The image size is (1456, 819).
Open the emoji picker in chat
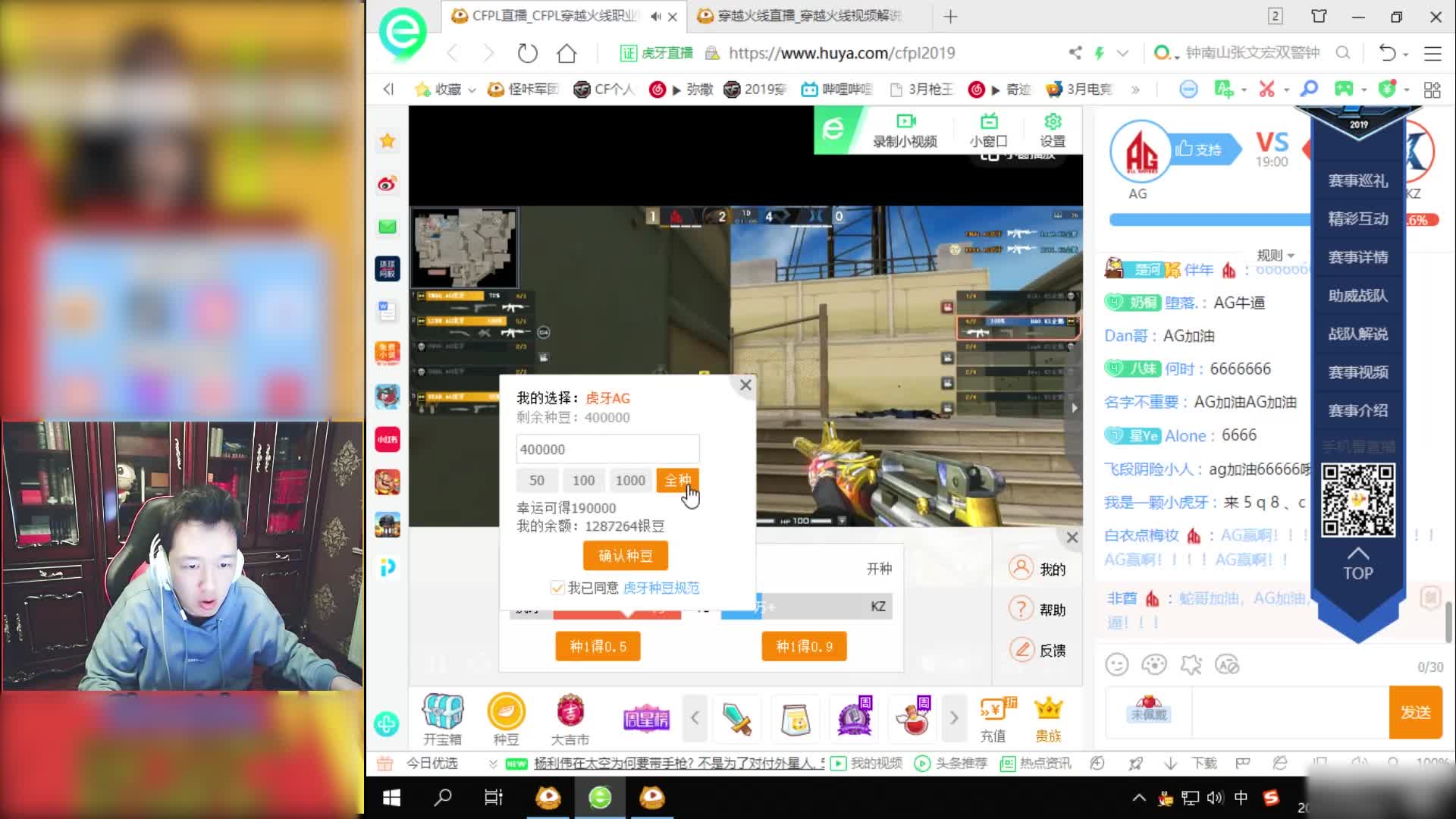pyautogui.click(x=1116, y=665)
